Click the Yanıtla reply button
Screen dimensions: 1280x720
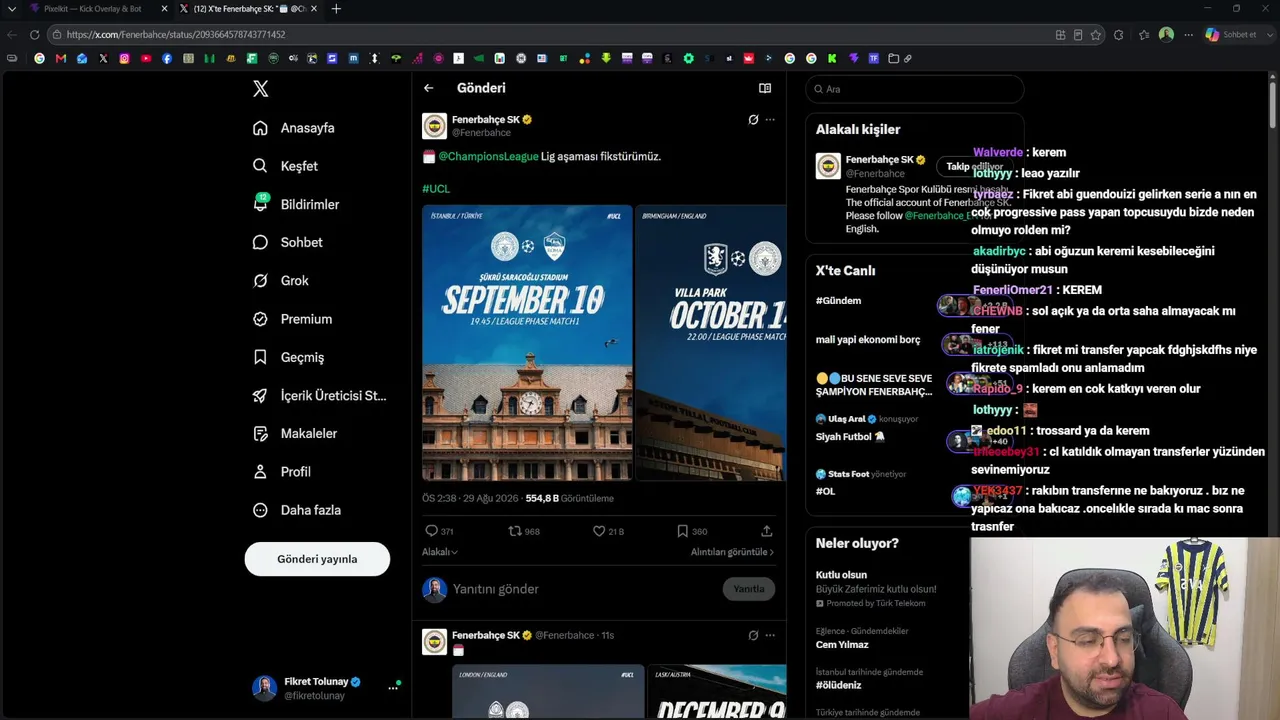coord(749,589)
